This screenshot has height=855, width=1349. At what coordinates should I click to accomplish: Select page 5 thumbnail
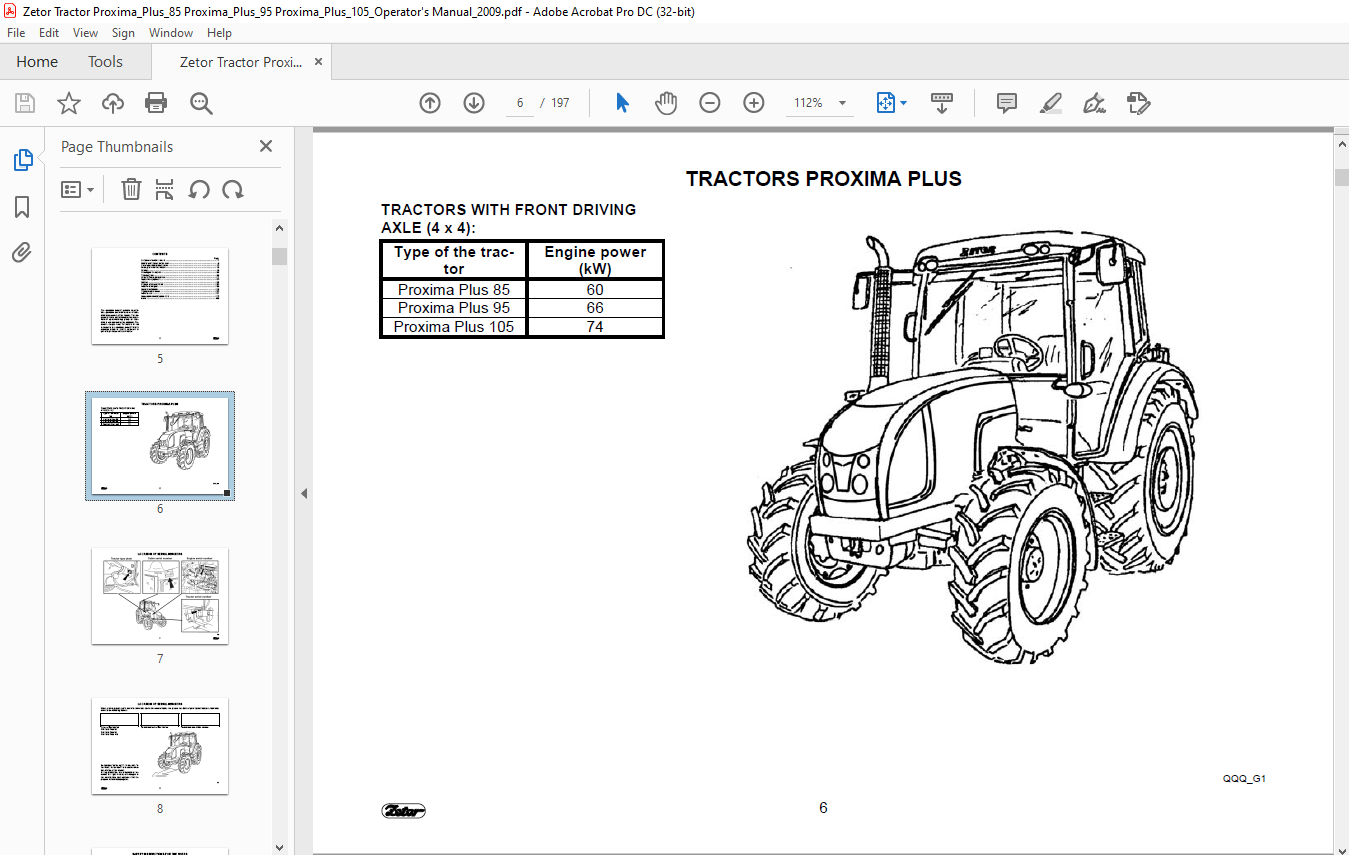tap(160, 296)
